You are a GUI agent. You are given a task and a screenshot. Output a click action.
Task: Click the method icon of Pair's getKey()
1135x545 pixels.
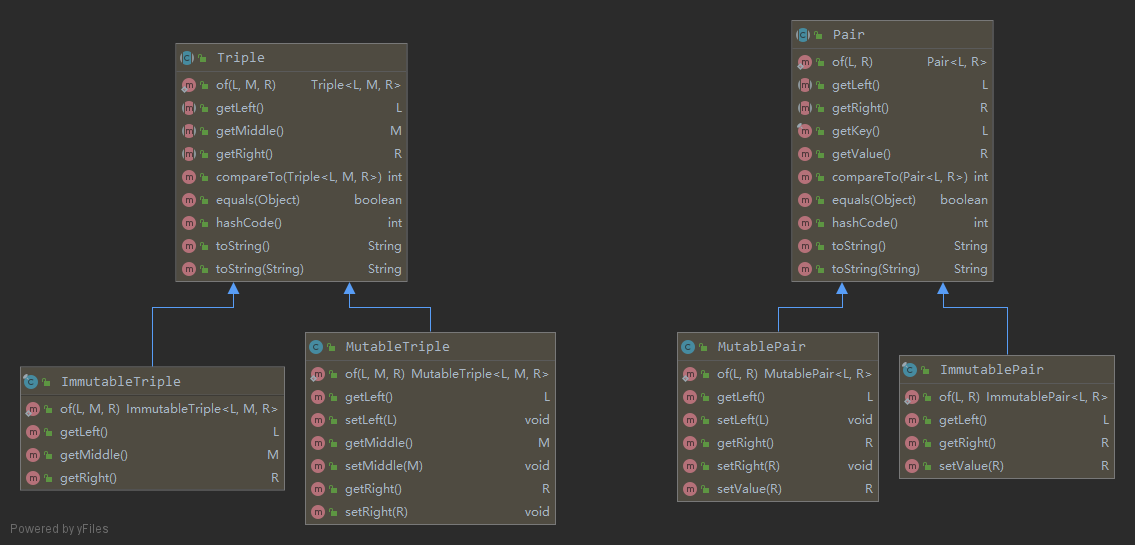click(x=803, y=131)
